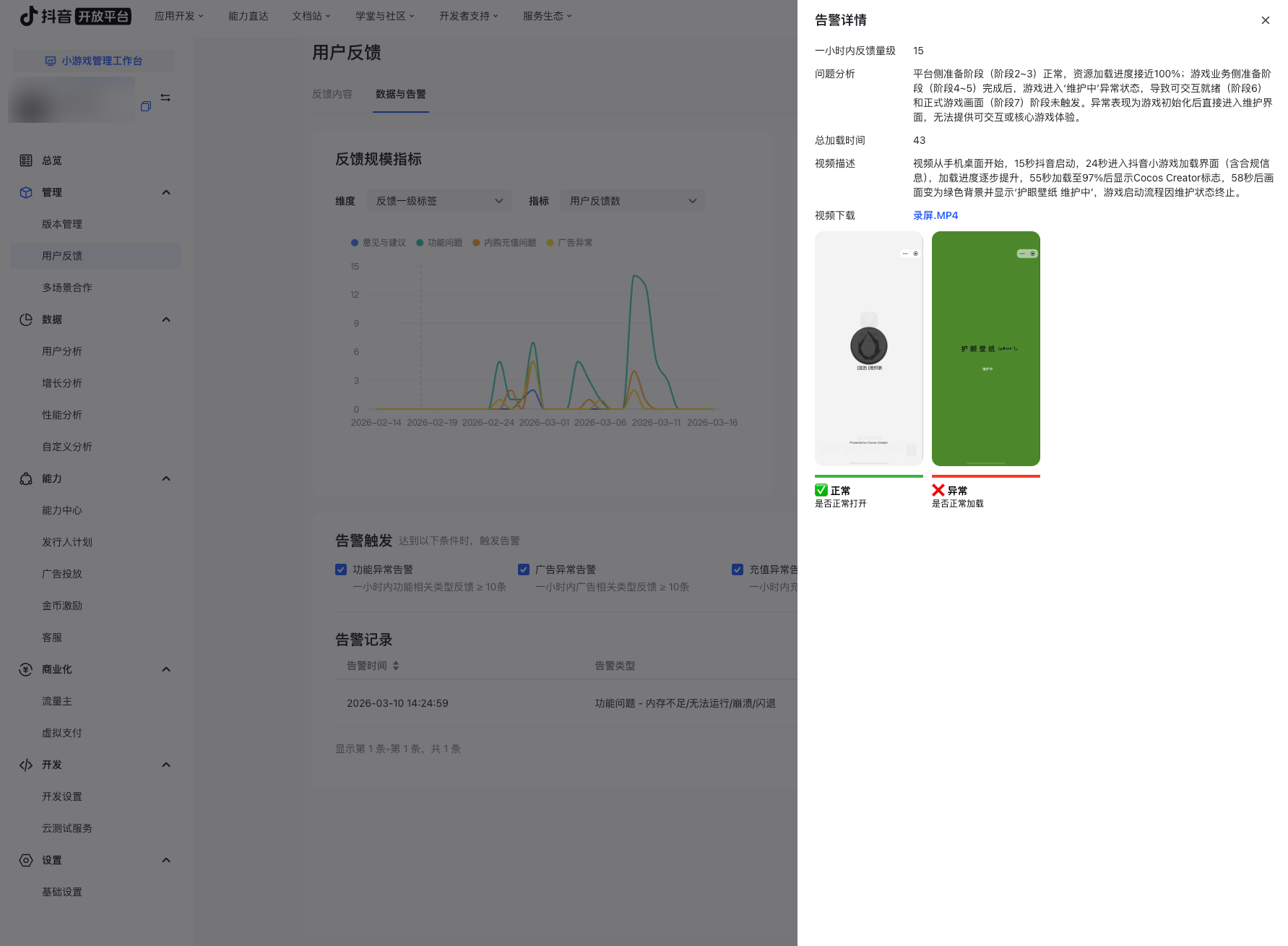Uncheck the 功能异常告警 checkbox
Viewport: 1288px width, 946px height.
coord(341,569)
